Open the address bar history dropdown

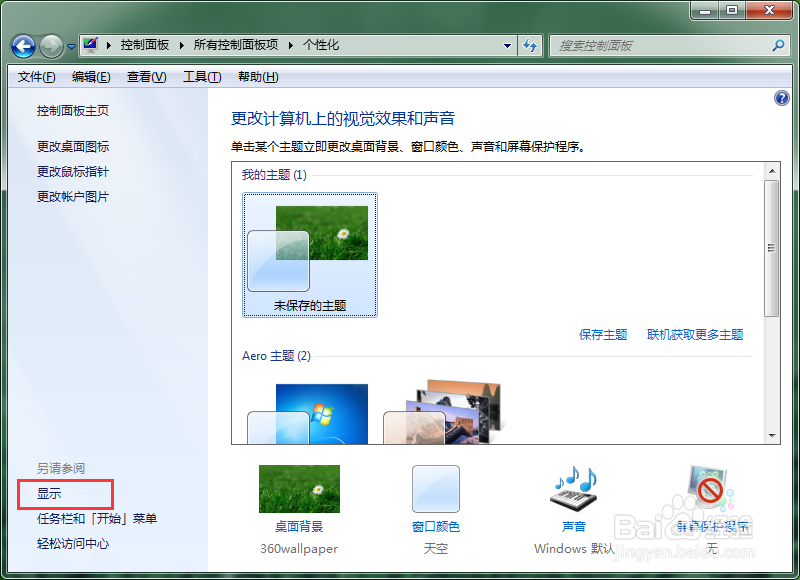coord(507,45)
